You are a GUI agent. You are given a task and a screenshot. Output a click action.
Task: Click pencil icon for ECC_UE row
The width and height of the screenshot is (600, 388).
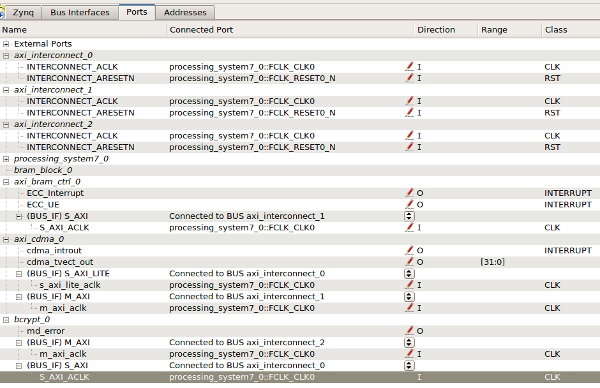tap(409, 204)
